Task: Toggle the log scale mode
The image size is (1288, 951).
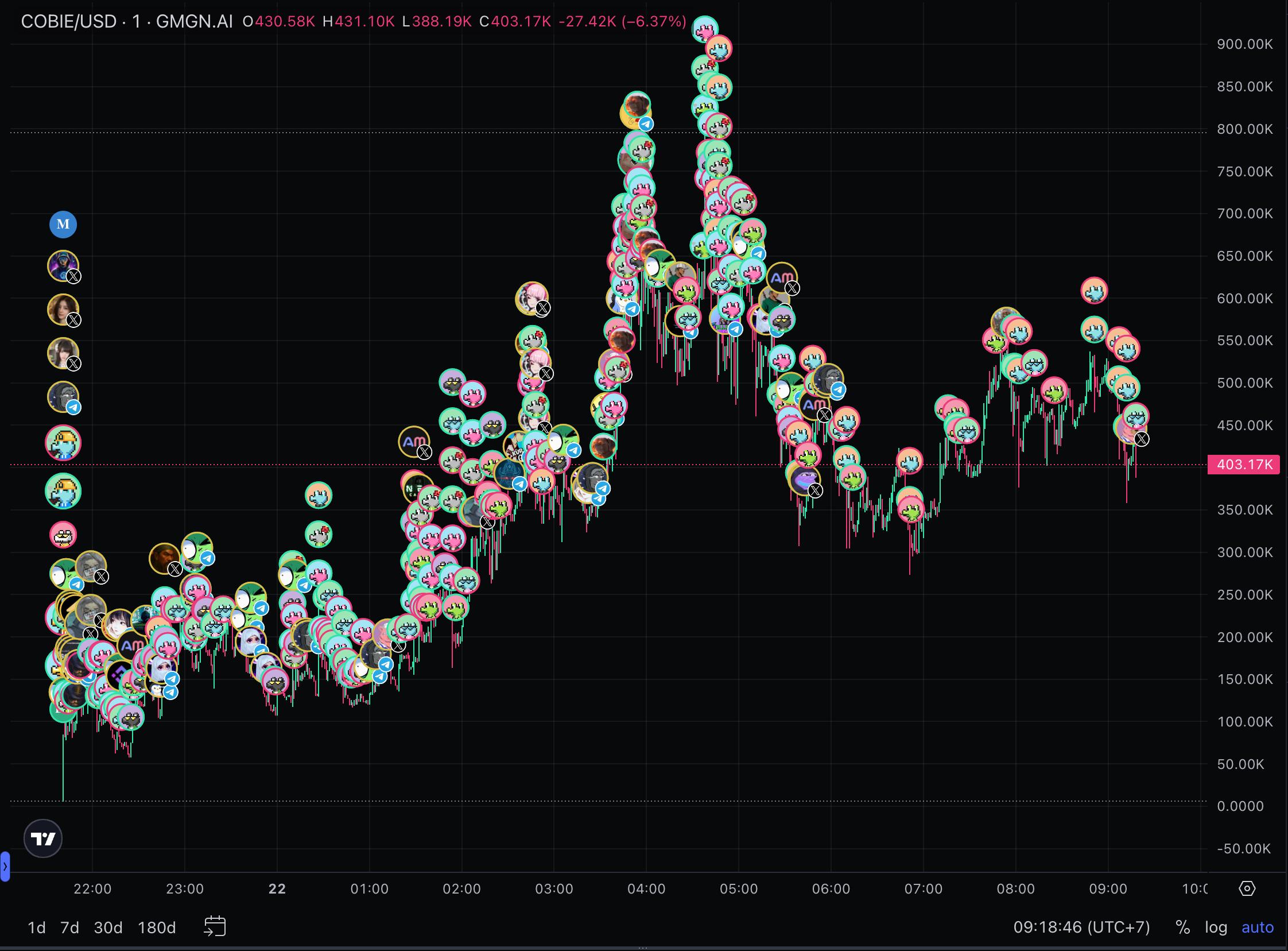Action: [1216, 927]
